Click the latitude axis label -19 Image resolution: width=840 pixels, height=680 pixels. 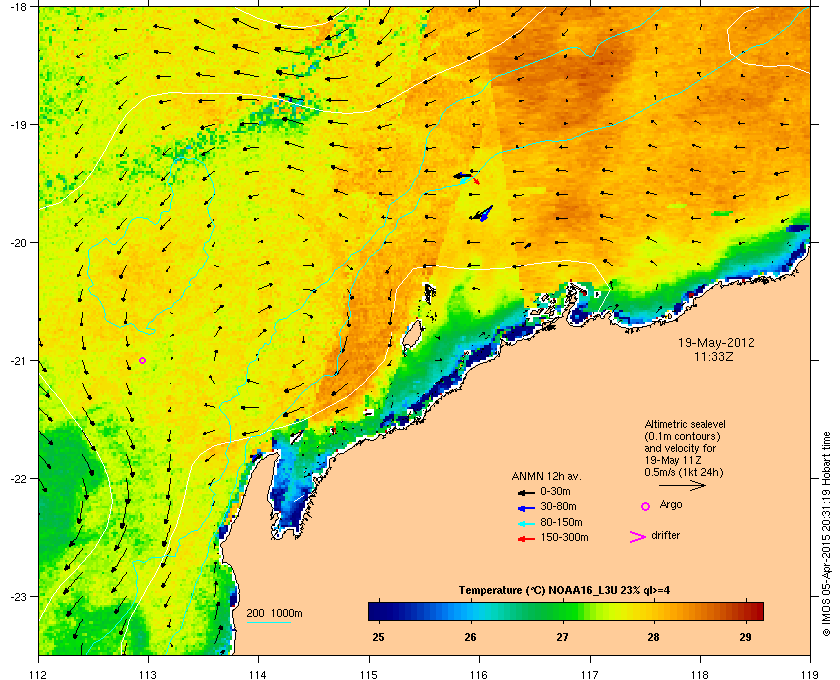[x=18, y=124]
